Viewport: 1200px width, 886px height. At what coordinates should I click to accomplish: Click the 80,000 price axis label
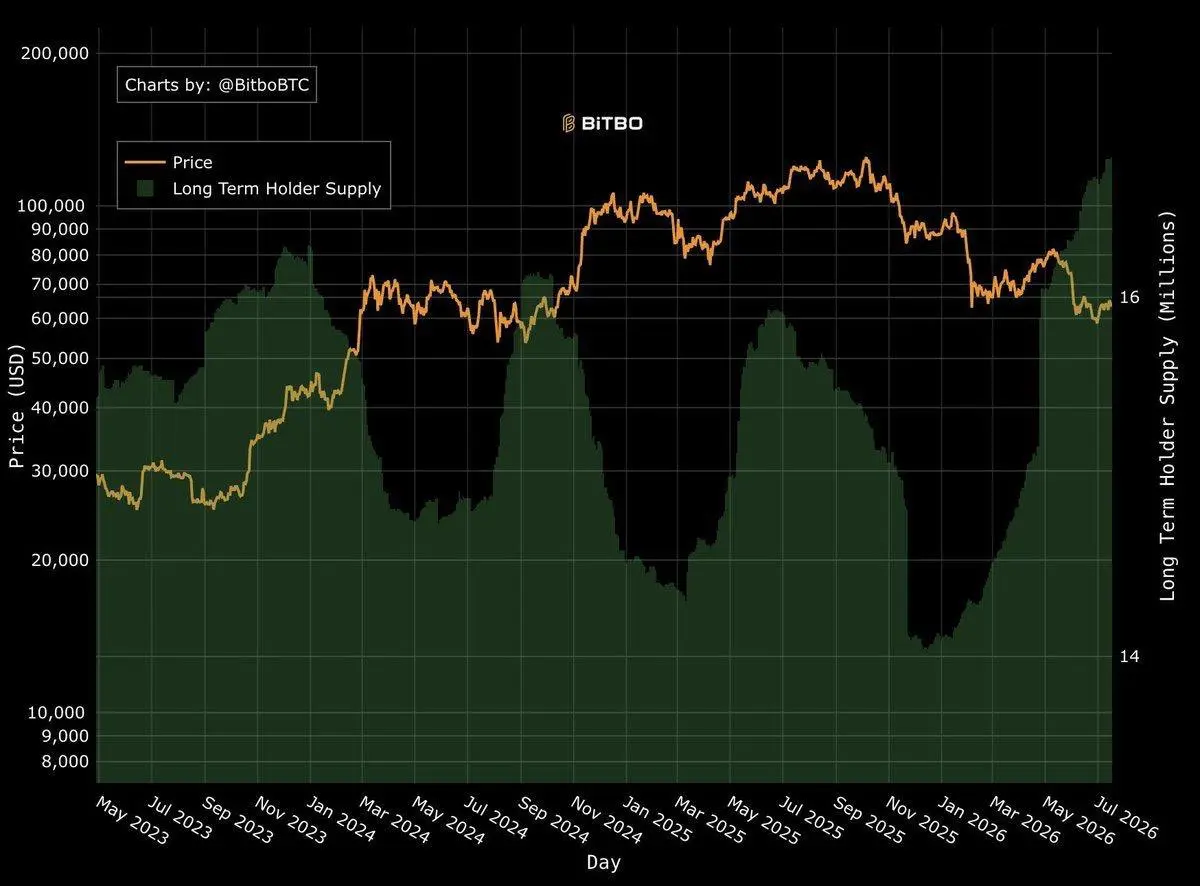coord(59,255)
